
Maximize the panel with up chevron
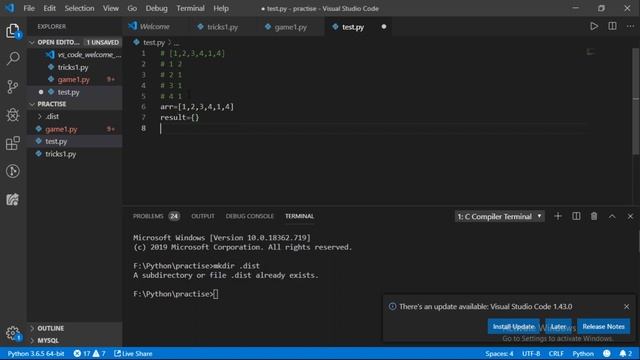click(x=612, y=216)
